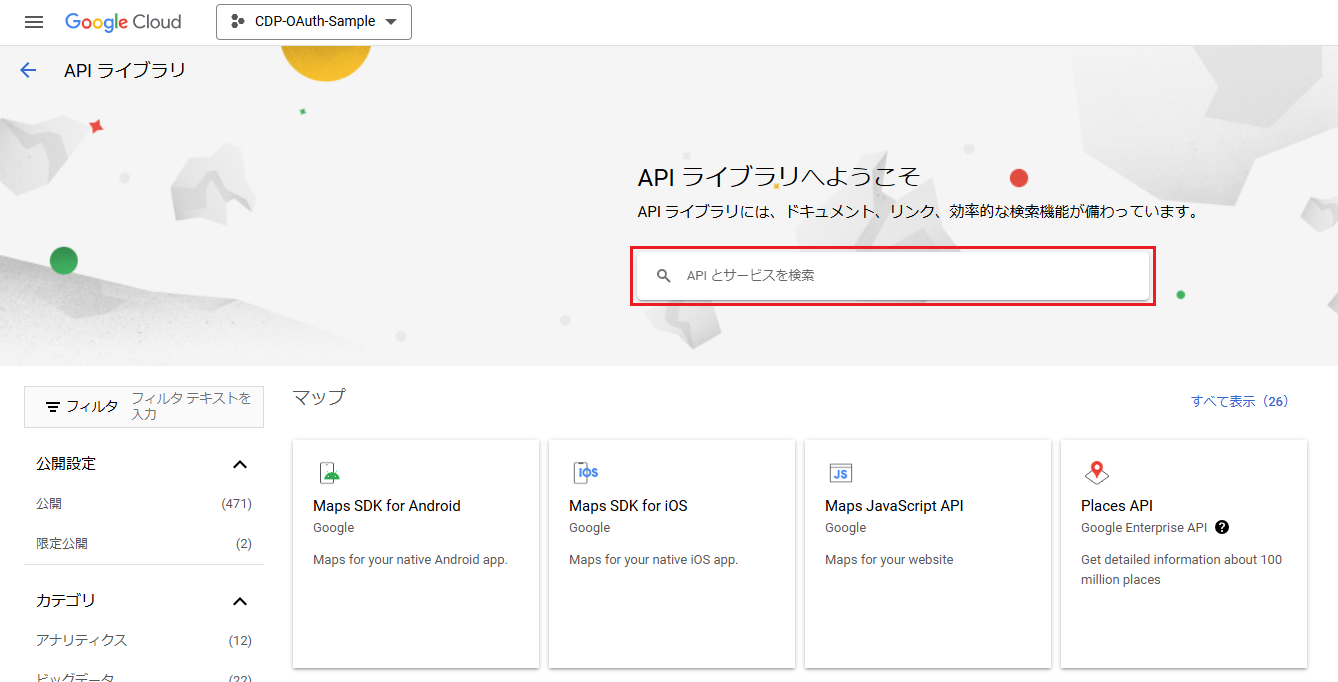Click the filter text input box
Image resolution: width=1338 pixels, height=682 pixels.
192,406
